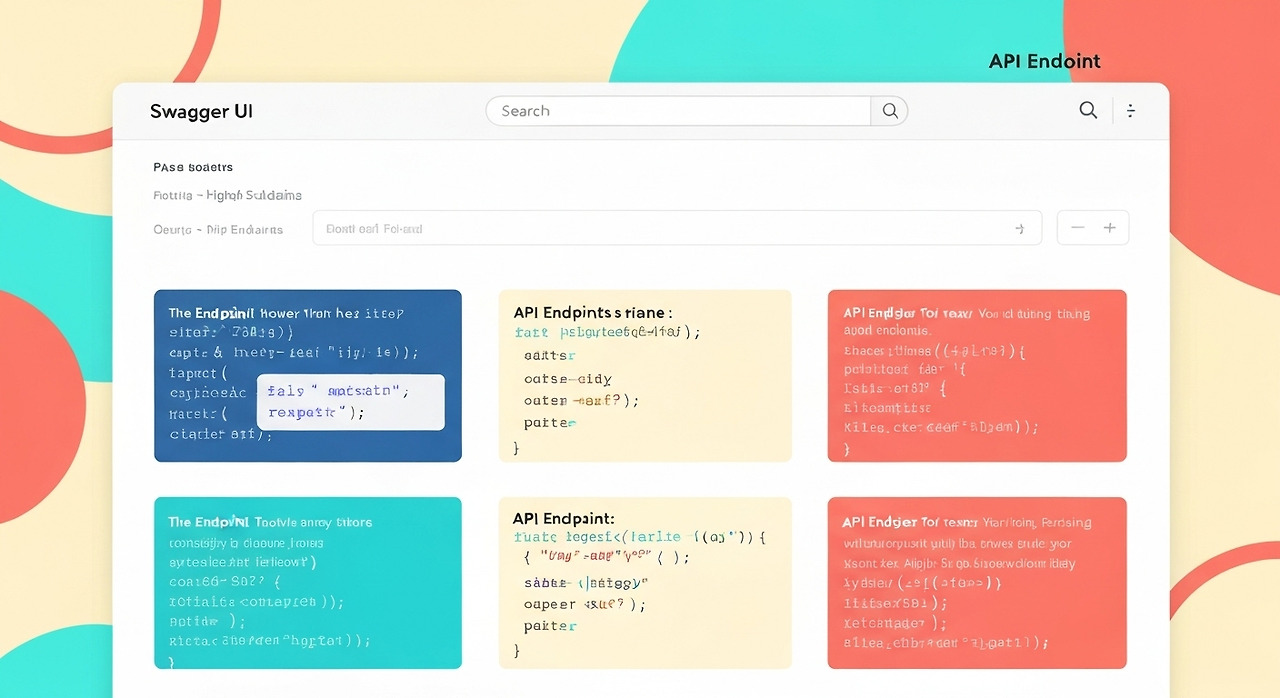Focus the Search input field

pyautogui.click(x=679, y=111)
